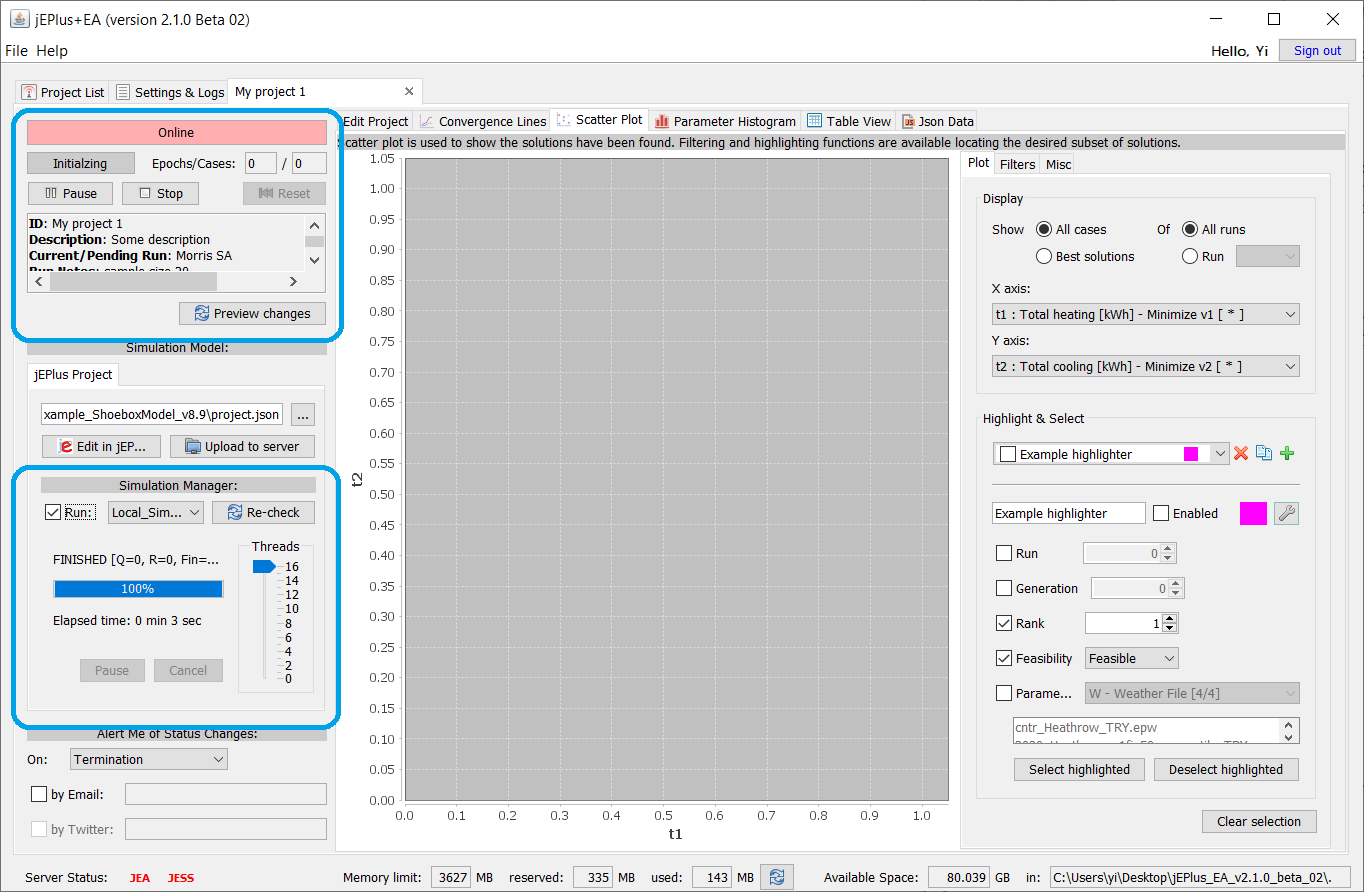Viewport: 1364px width, 892px height.
Task: Refresh memory usage icon in status bar
Action: [x=777, y=877]
